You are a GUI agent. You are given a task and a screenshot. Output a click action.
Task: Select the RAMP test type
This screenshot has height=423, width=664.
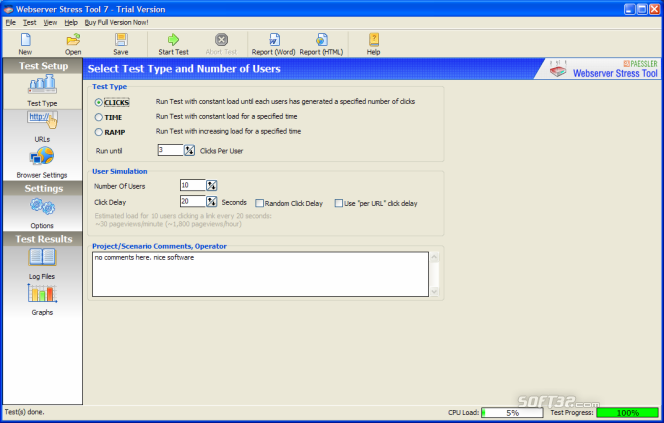(99, 132)
